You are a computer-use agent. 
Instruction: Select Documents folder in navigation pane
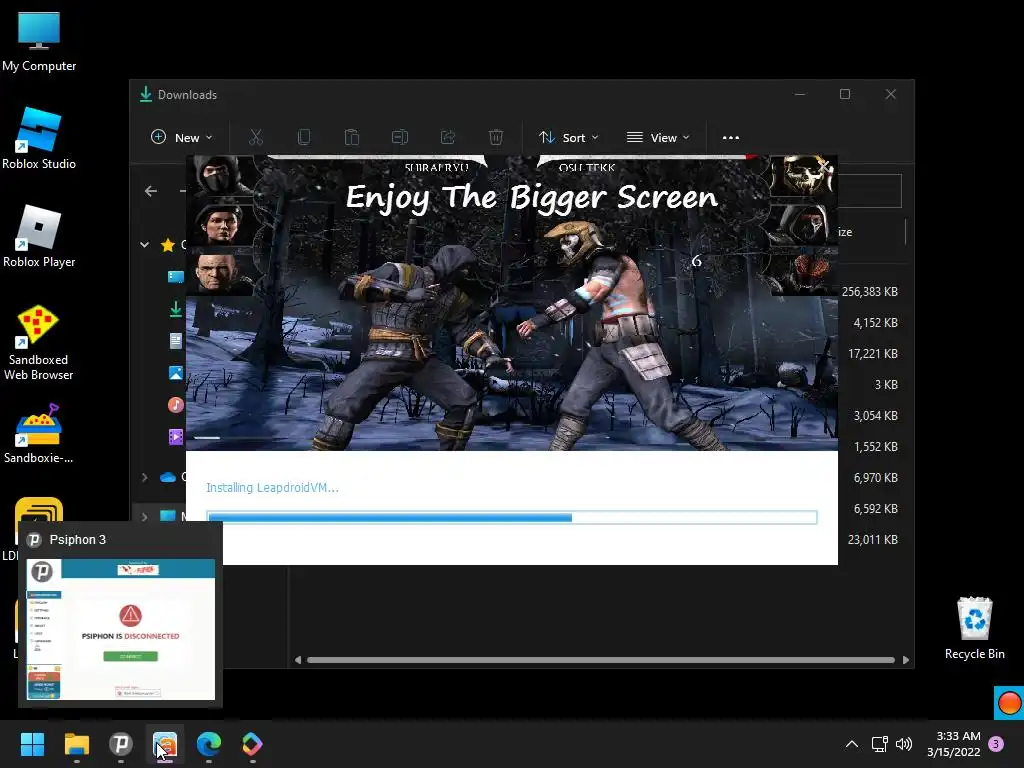pos(176,341)
